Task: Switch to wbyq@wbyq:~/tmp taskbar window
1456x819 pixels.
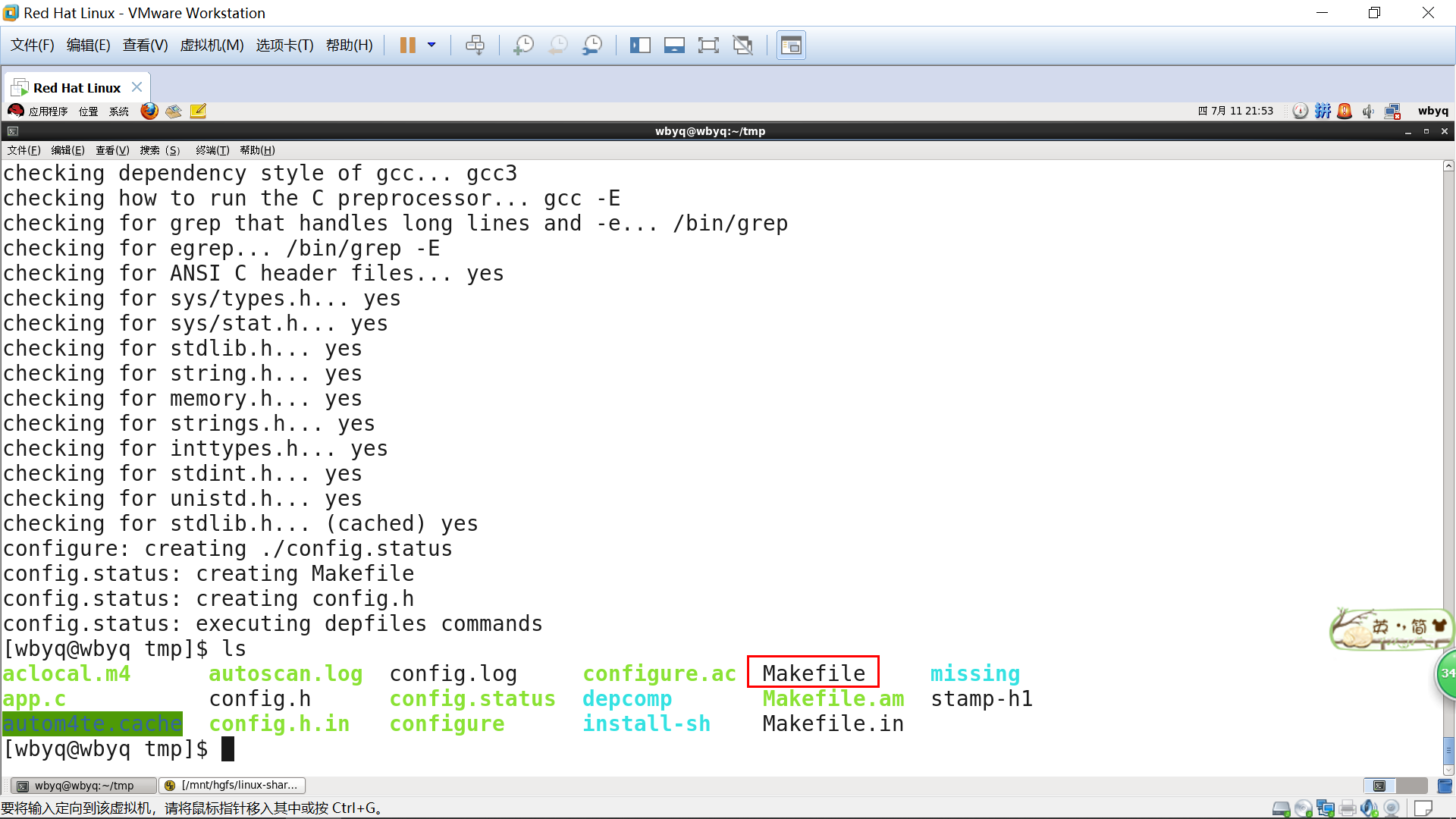Action: click(83, 786)
